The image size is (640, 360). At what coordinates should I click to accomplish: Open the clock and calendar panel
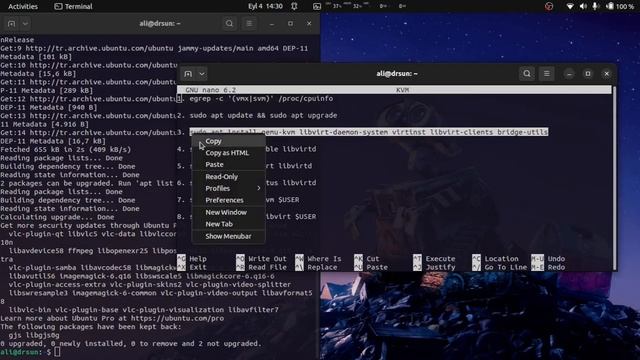coord(265,6)
